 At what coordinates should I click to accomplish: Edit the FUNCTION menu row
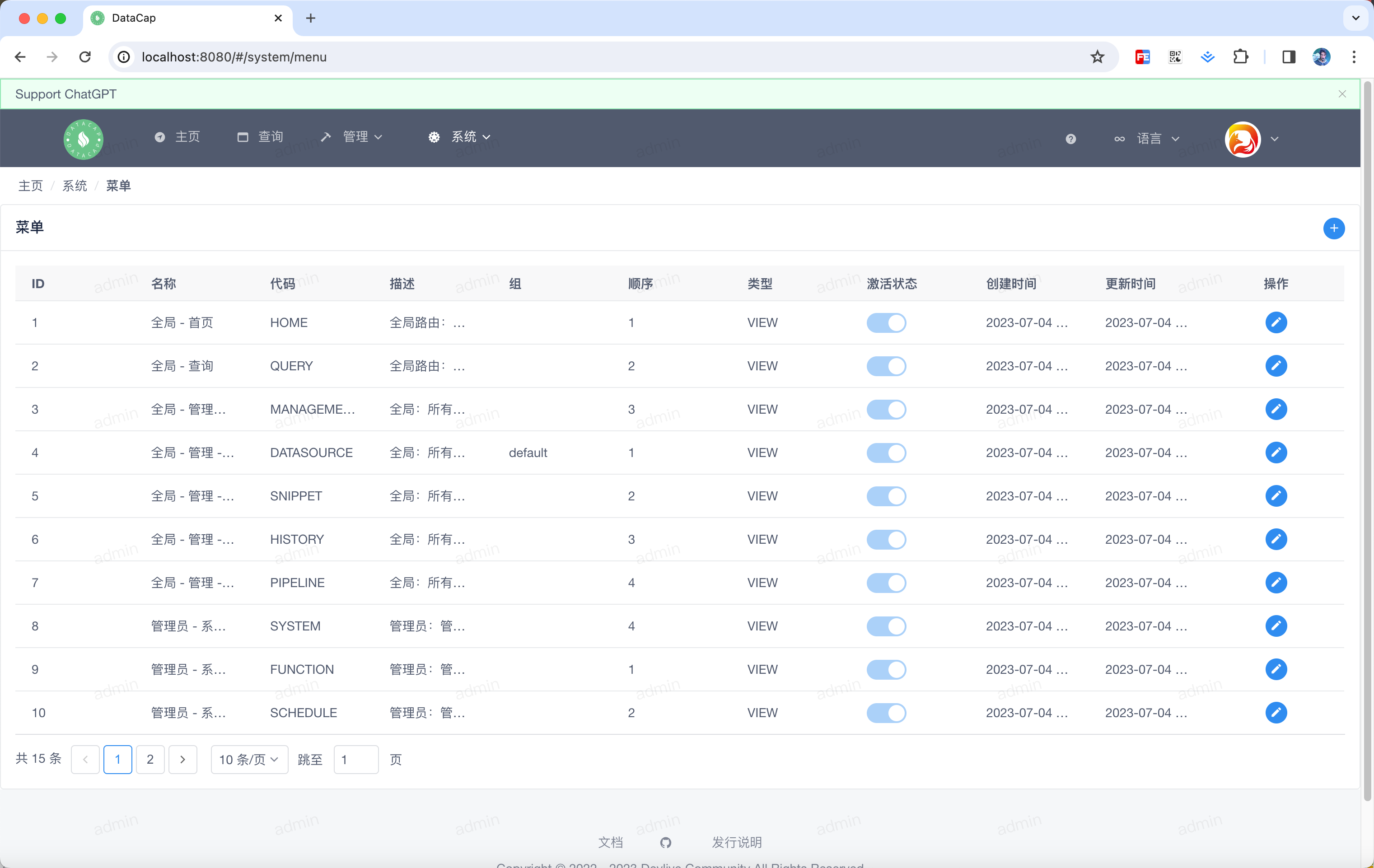(x=1276, y=669)
